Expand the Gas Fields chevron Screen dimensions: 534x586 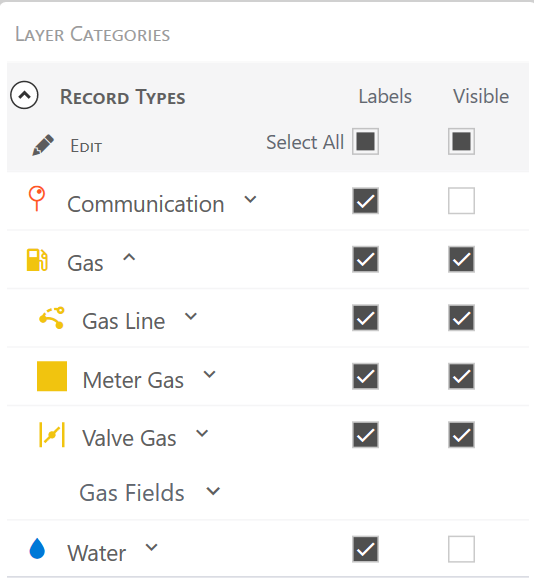tap(213, 491)
